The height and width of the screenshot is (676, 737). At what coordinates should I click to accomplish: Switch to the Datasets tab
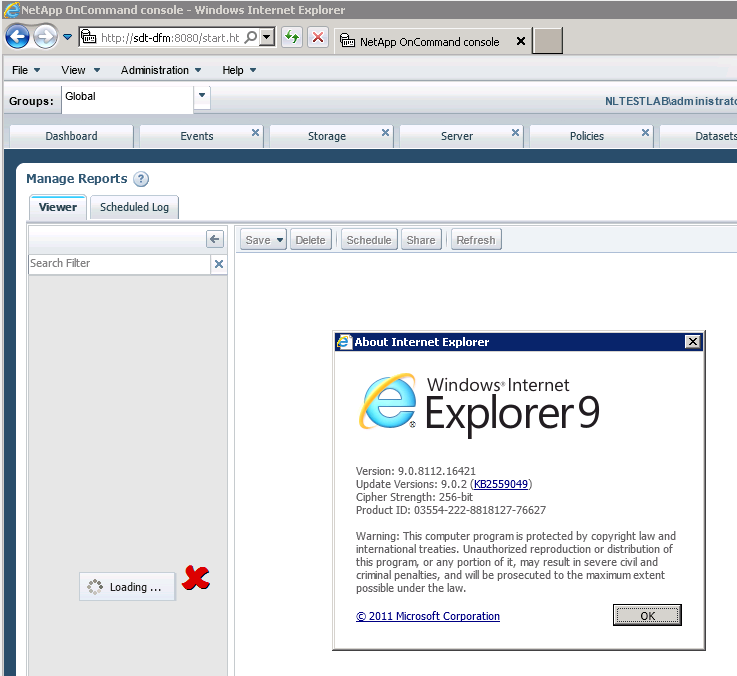(x=698, y=136)
